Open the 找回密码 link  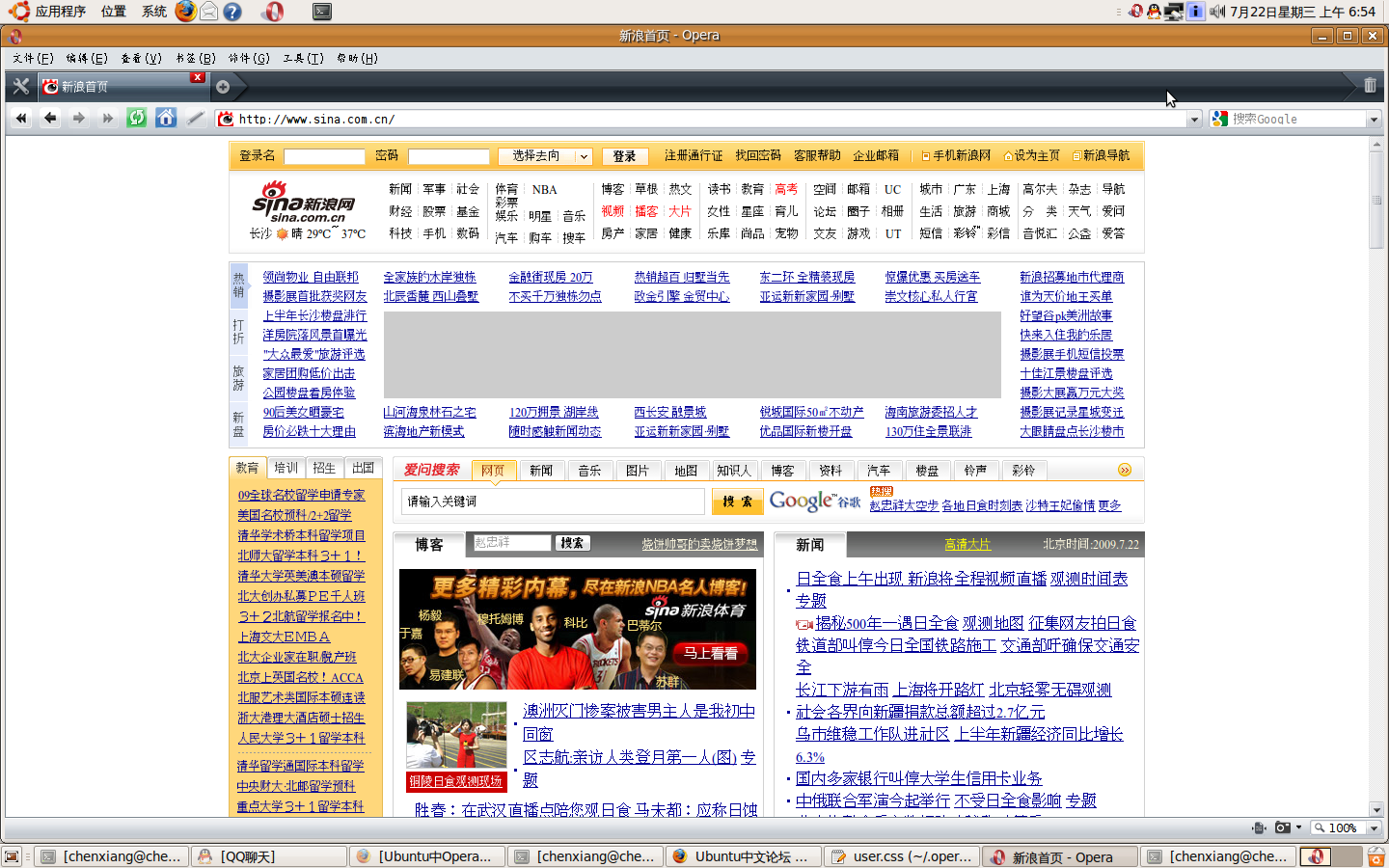758,155
